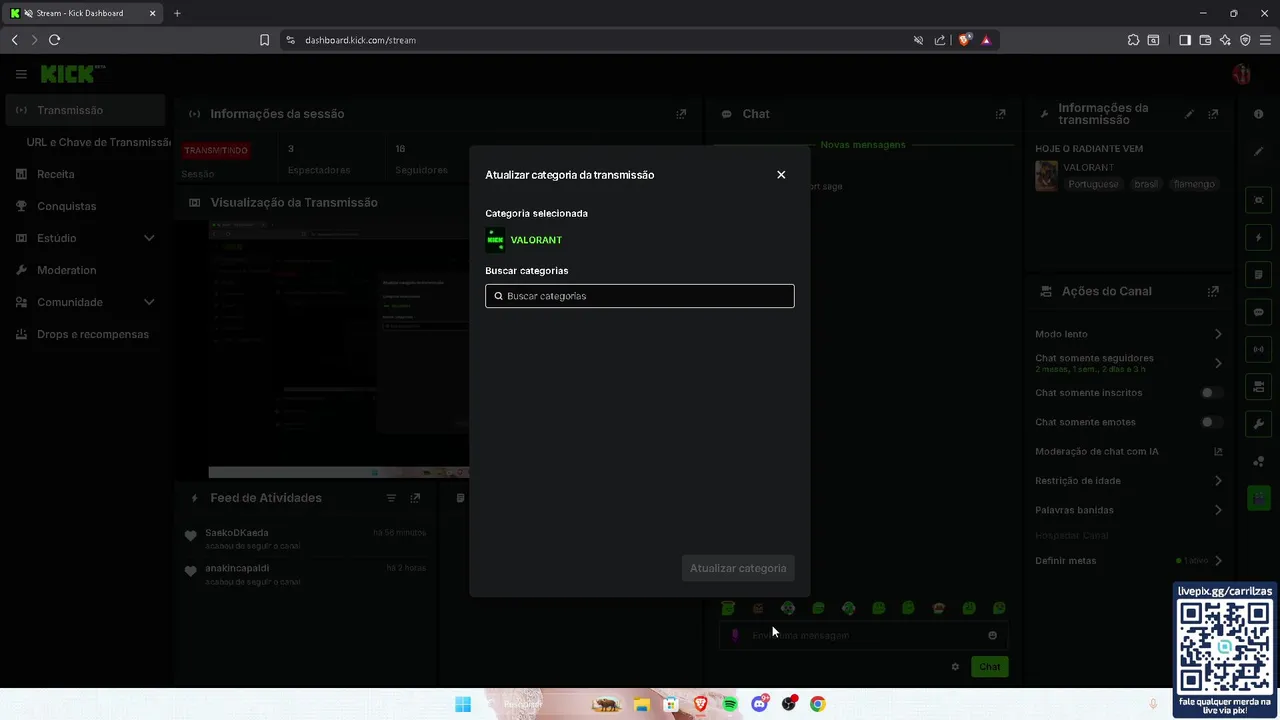The height and width of the screenshot is (720, 1280).
Task: Click the VALORANT category thumbnail in dialog
Action: coord(495,240)
